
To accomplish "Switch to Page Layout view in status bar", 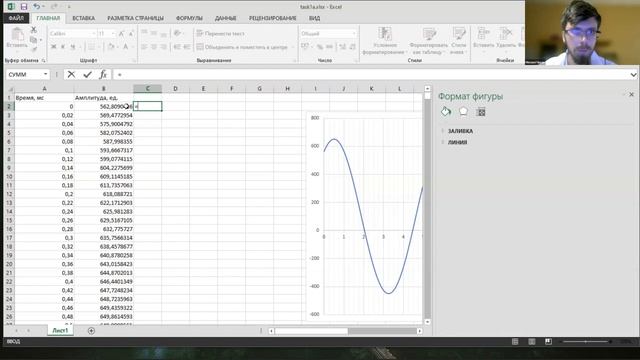I will coord(532,341).
